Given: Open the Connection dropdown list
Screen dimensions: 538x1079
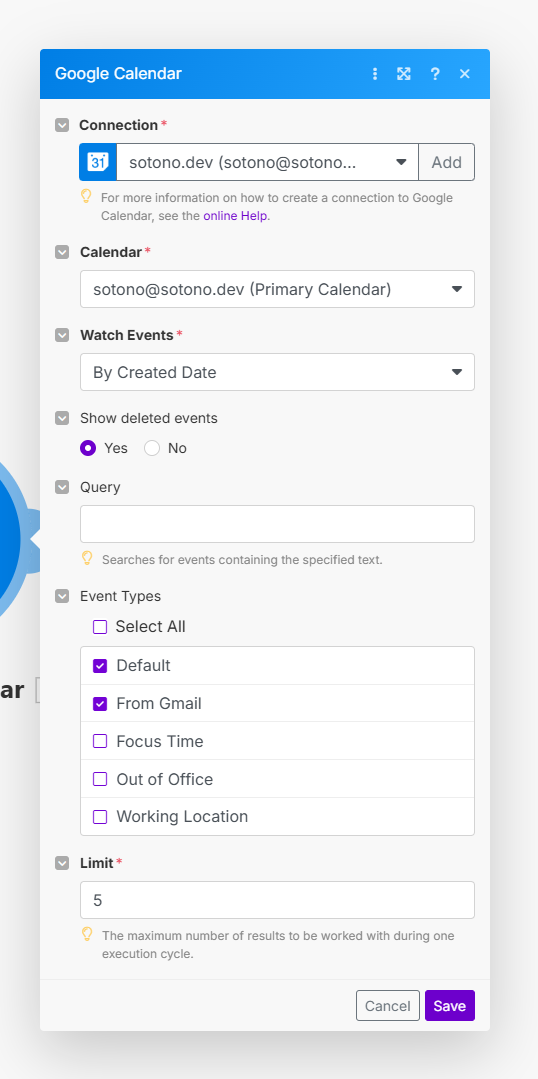Looking at the screenshot, I should [x=267, y=162].
